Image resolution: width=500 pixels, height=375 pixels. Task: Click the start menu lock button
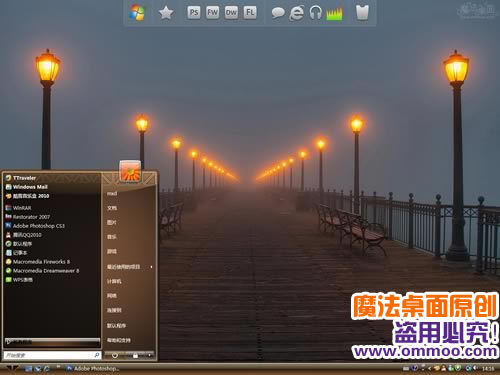coord(135,356)
